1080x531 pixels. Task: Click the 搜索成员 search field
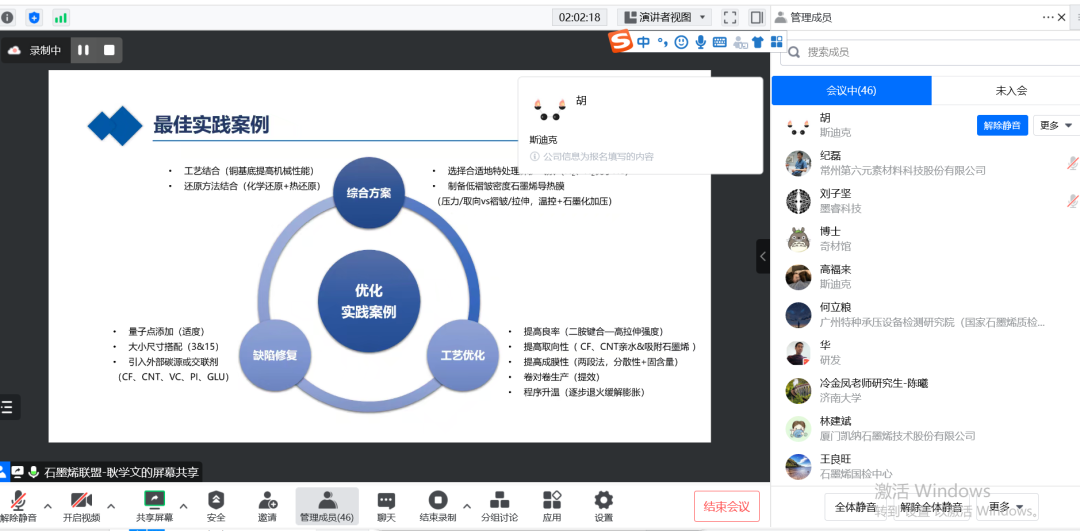[x=930, y=52]
